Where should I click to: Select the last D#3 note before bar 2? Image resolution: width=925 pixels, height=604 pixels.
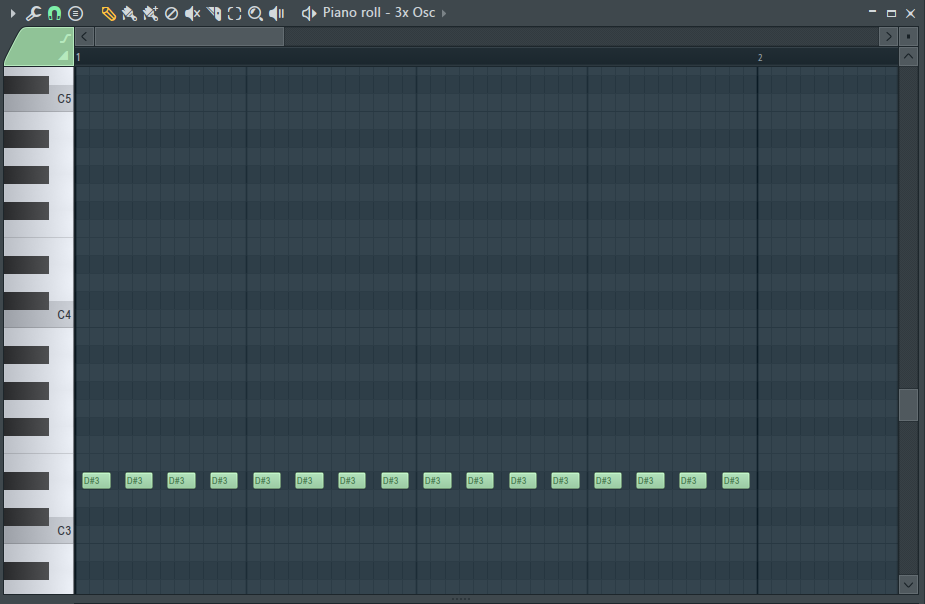(x=736, y=481)
